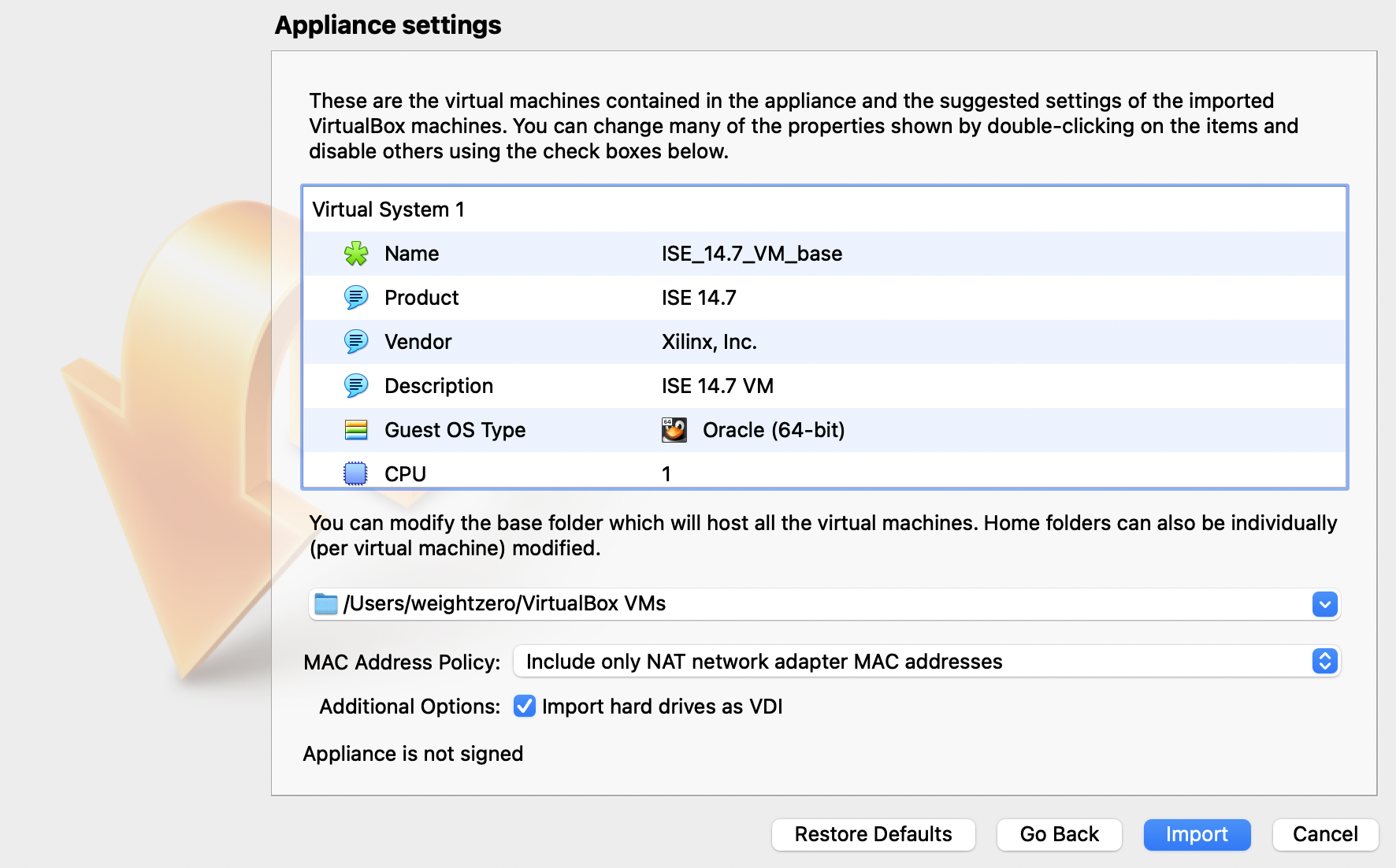Select the ISE_14.7_VM_base name value
Image resolution: width=1396 pixels, height=868 pixels.
pyautogui.click(x=752, y=254)
